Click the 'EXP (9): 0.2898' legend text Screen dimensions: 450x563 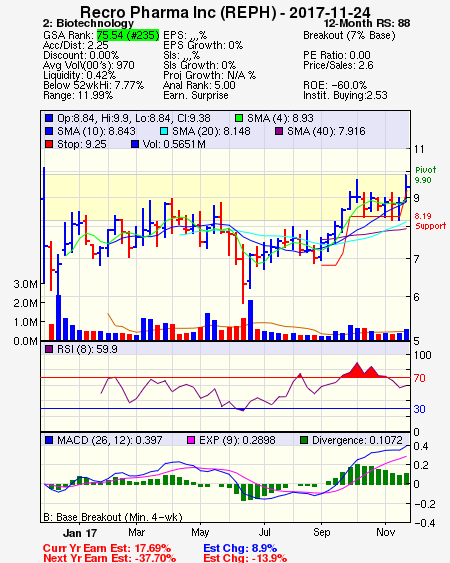click(x=237, y=440)
